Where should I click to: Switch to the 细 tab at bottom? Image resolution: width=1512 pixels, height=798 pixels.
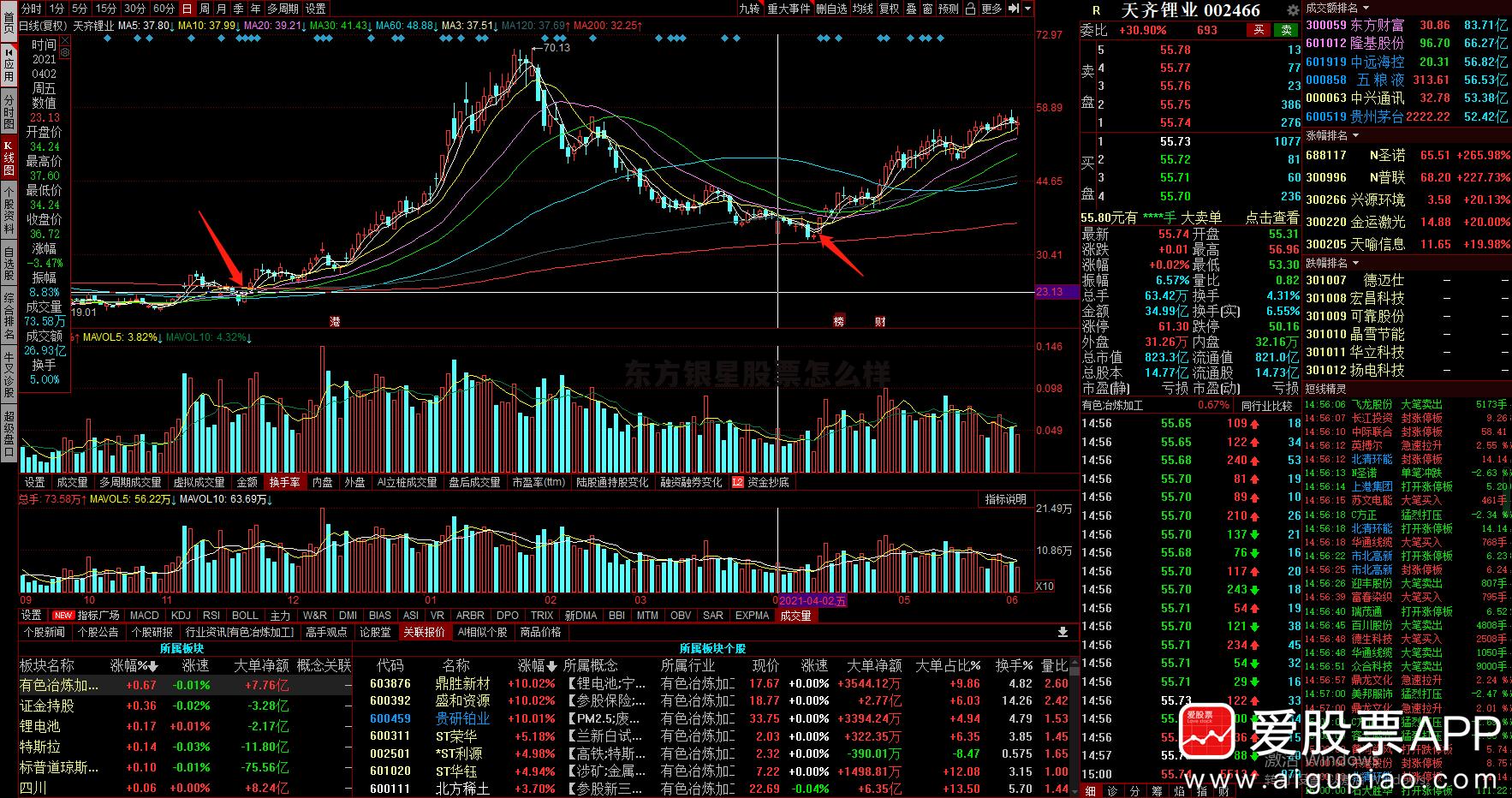1091,791
